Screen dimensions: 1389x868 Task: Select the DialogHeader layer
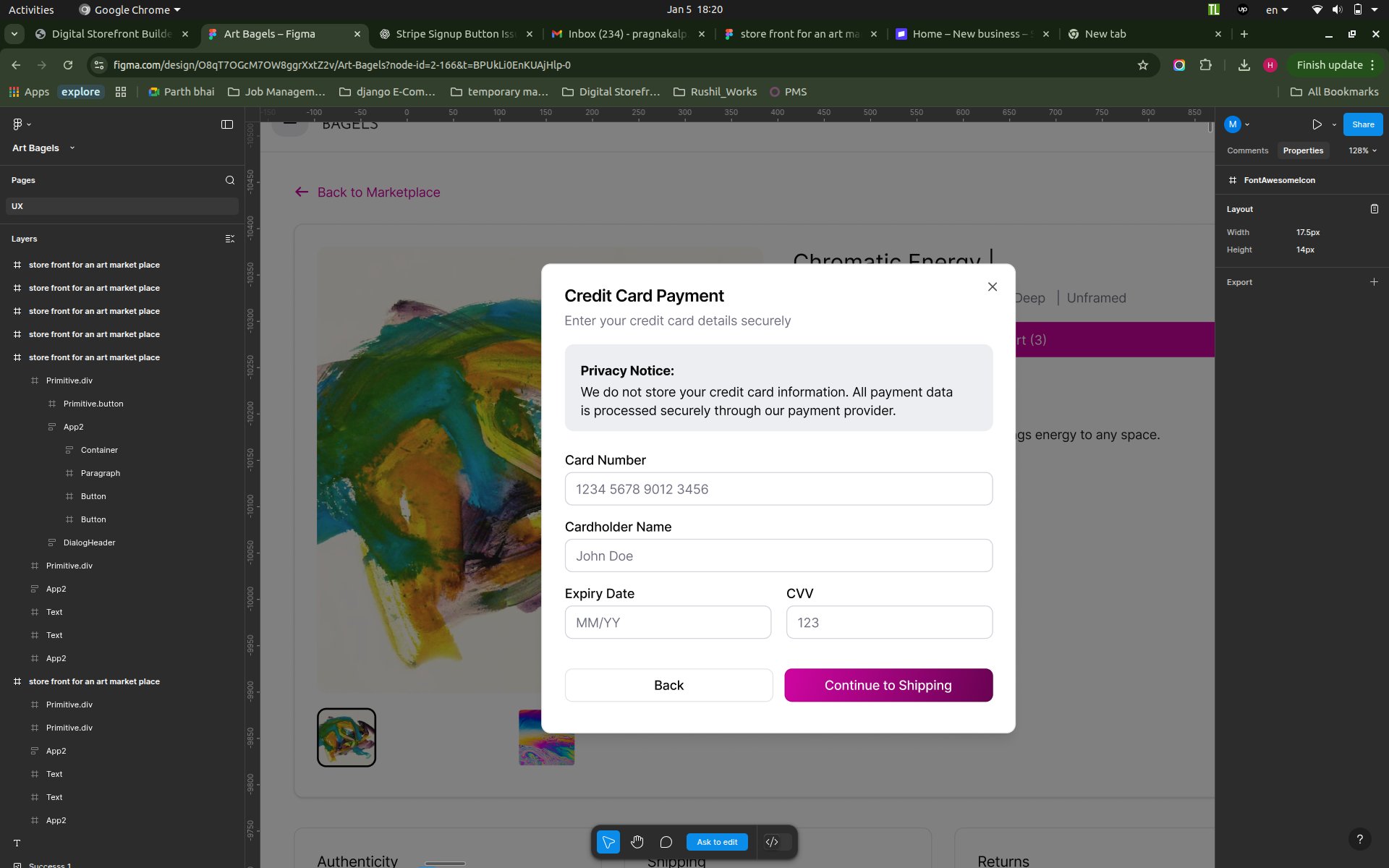[x=89, y=542]
